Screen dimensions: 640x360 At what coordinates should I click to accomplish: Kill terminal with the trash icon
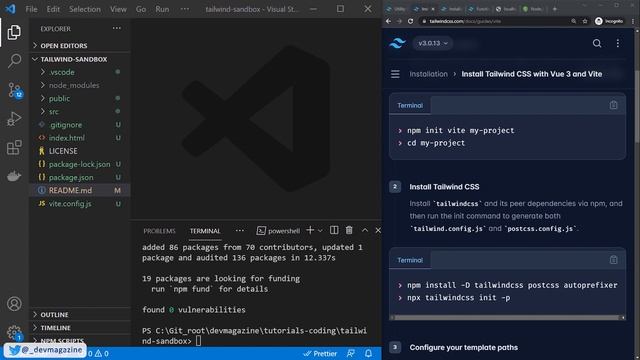point(349,230)
